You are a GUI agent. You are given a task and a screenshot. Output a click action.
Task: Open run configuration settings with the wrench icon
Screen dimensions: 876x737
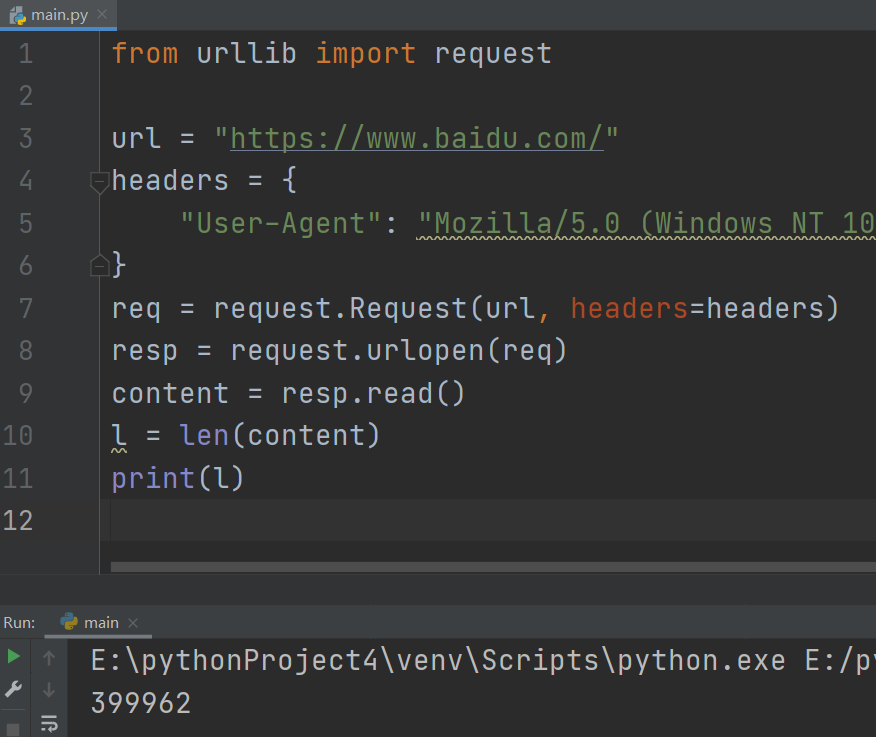(13, 689)
